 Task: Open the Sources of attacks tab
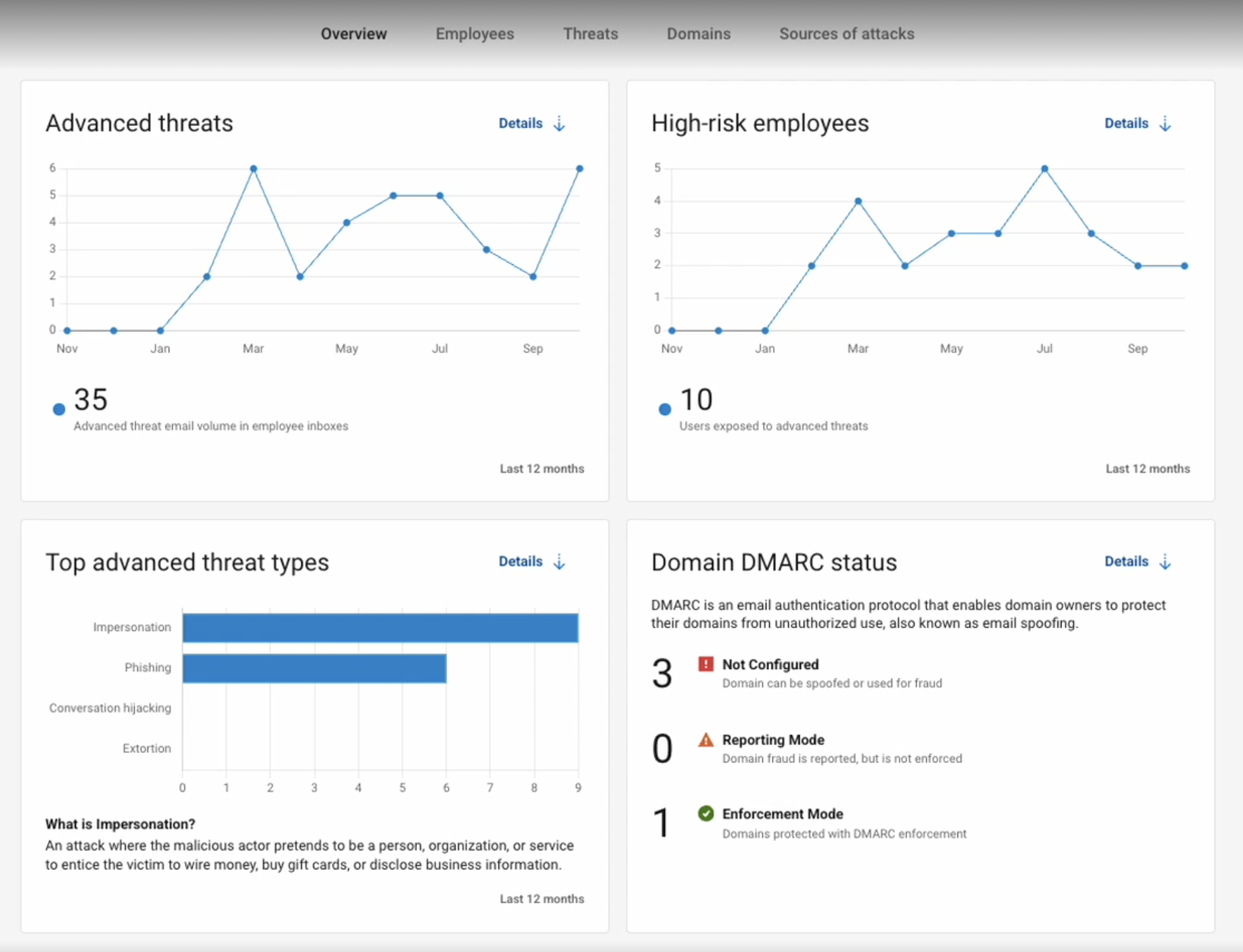tap(847, 33)
